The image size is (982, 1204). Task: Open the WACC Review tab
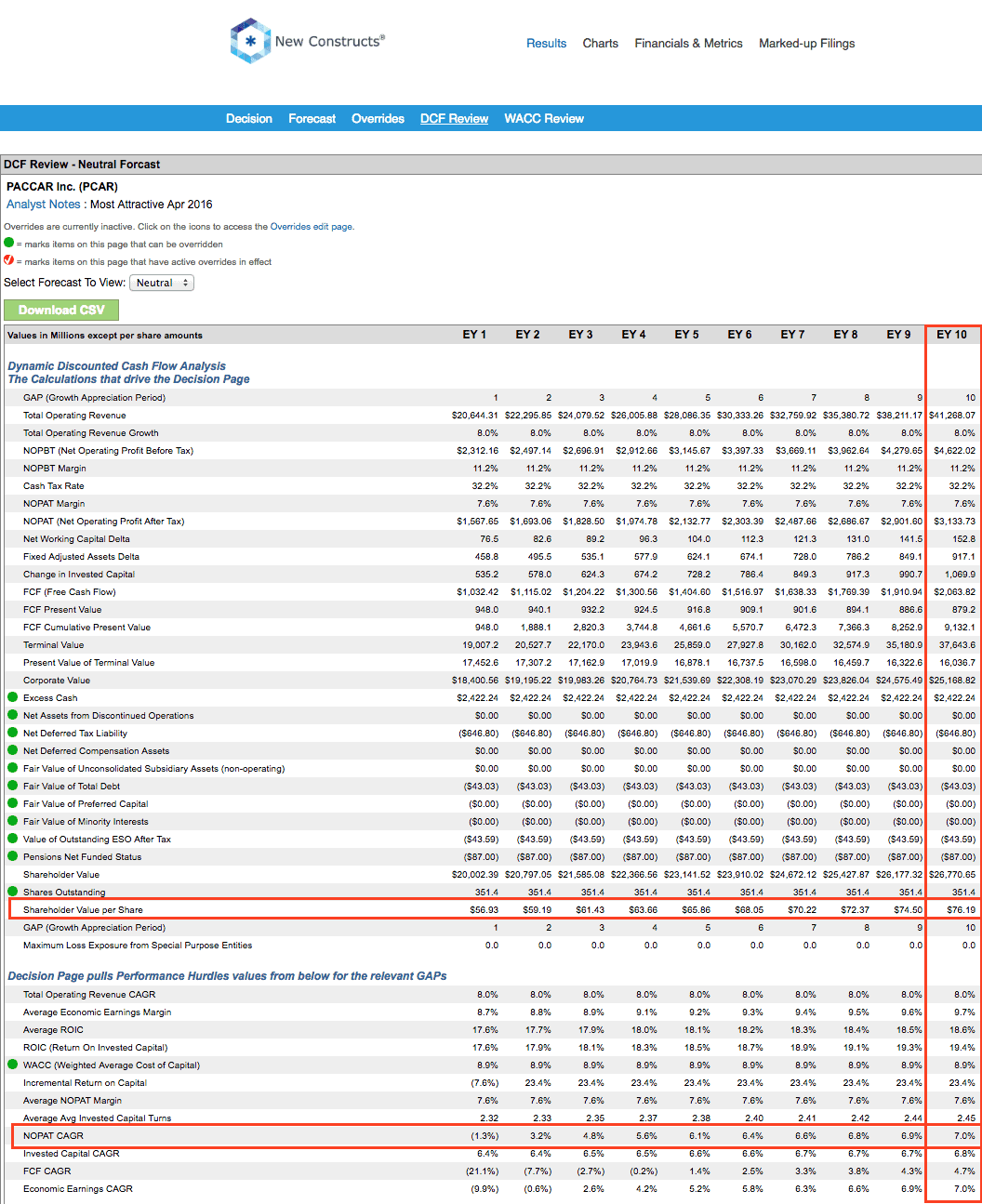[544, 118]
